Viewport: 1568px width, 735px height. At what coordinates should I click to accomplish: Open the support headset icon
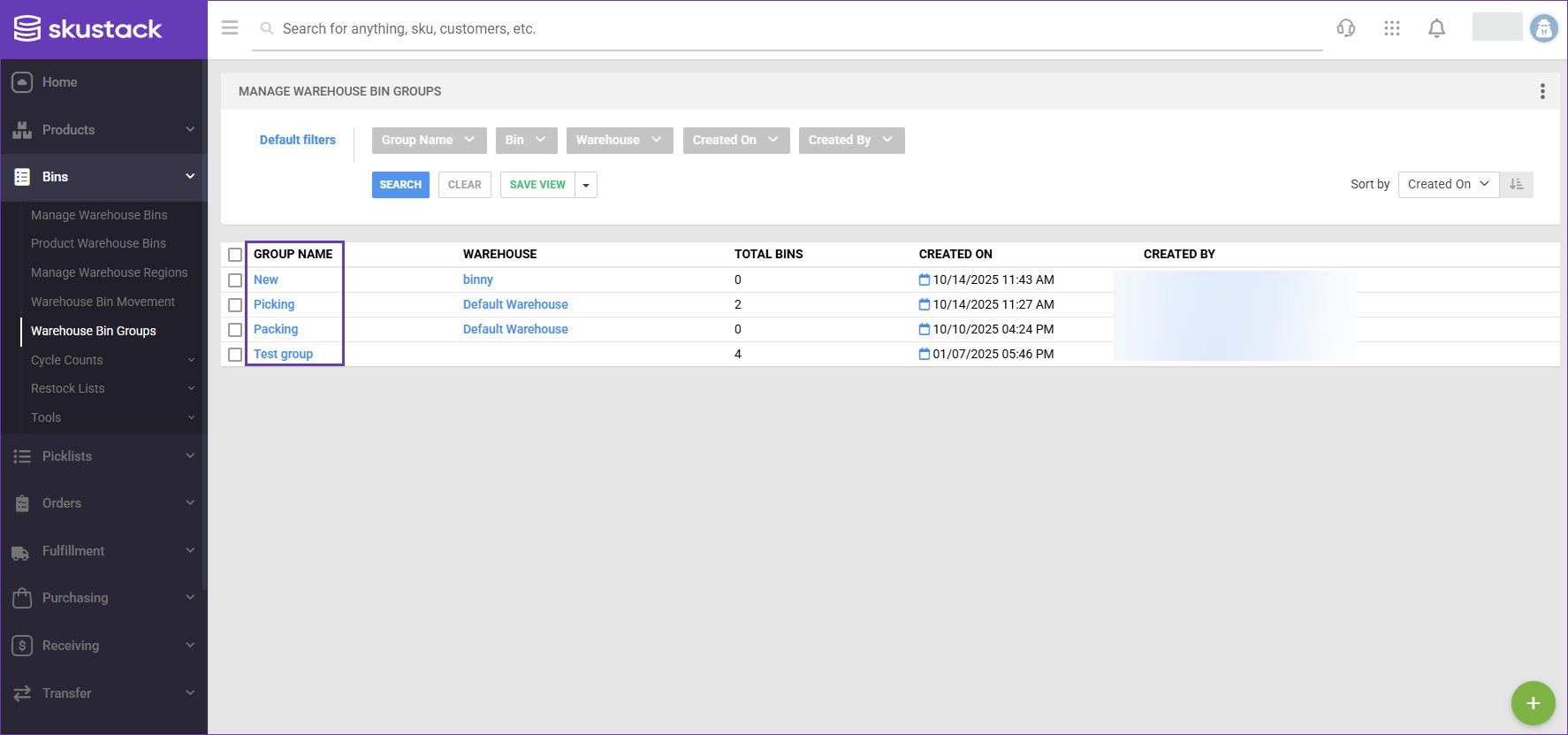[1346, 28]
